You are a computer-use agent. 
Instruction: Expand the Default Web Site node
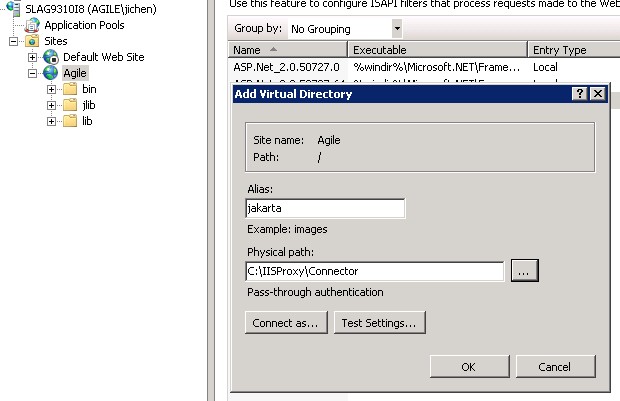[32, 57]
